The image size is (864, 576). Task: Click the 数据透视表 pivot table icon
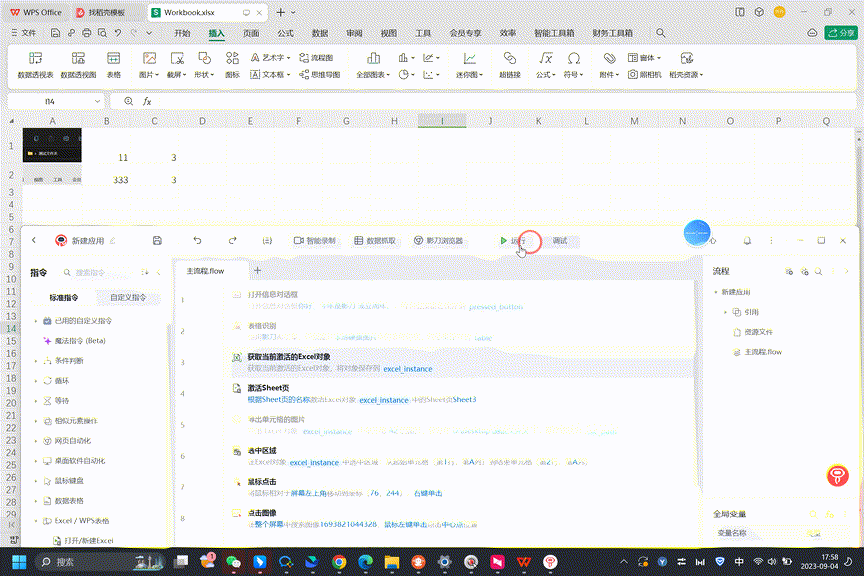tap(35, 59)
